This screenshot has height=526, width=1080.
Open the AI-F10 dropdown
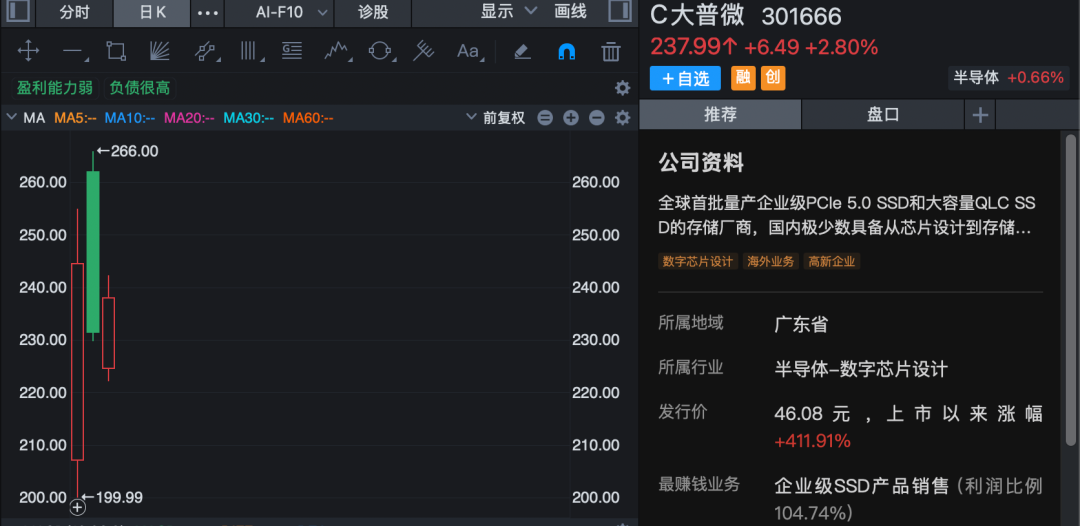click(x=291, y=12)
